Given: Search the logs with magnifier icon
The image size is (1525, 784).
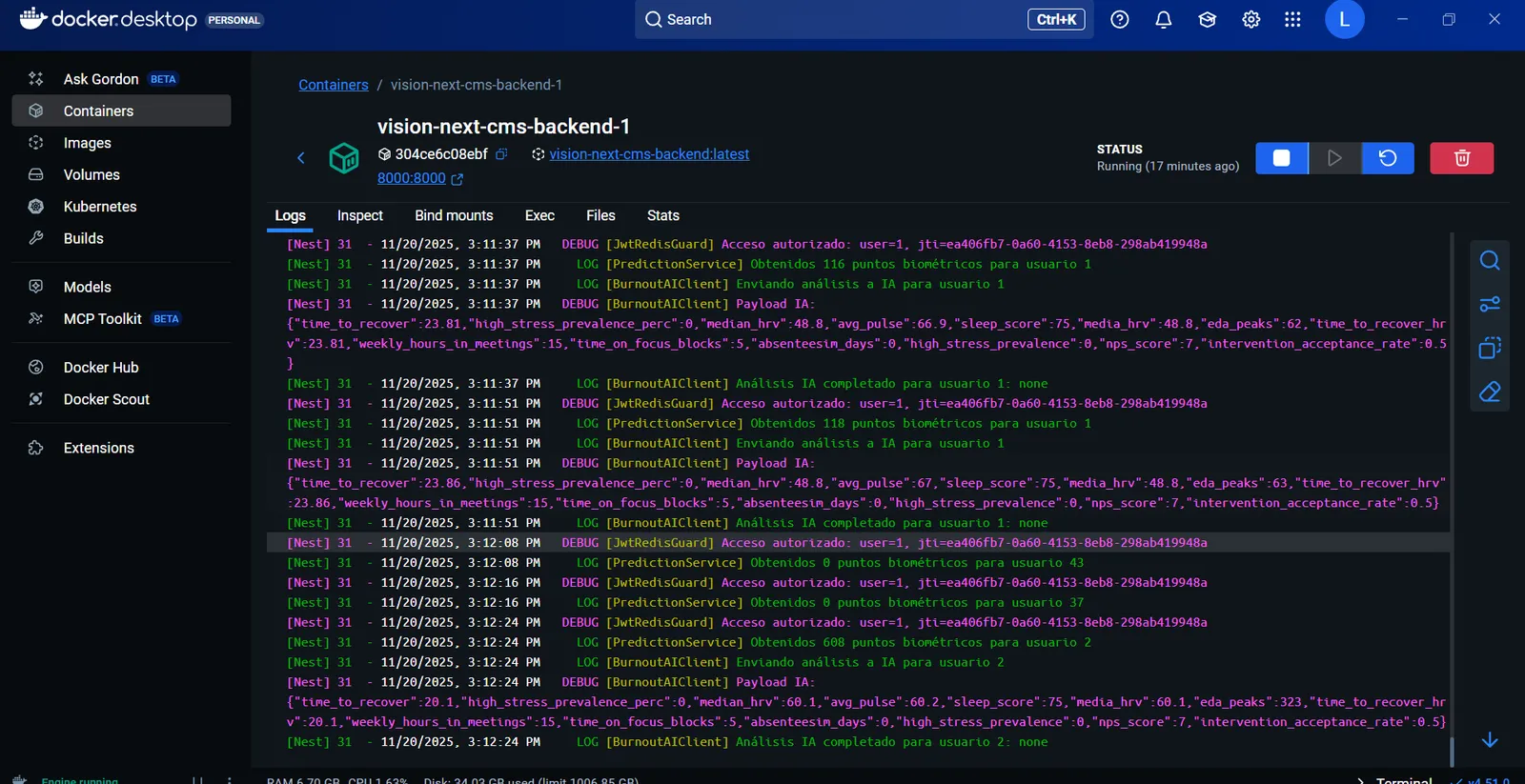Looking at the screenshot, I should tap(1490, 260).
